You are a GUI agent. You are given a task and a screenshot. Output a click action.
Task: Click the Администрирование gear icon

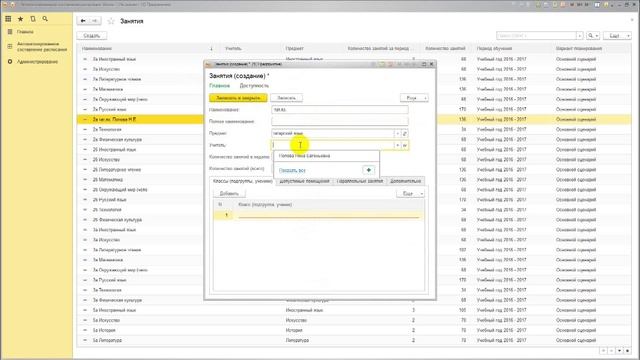pos(10,62)
